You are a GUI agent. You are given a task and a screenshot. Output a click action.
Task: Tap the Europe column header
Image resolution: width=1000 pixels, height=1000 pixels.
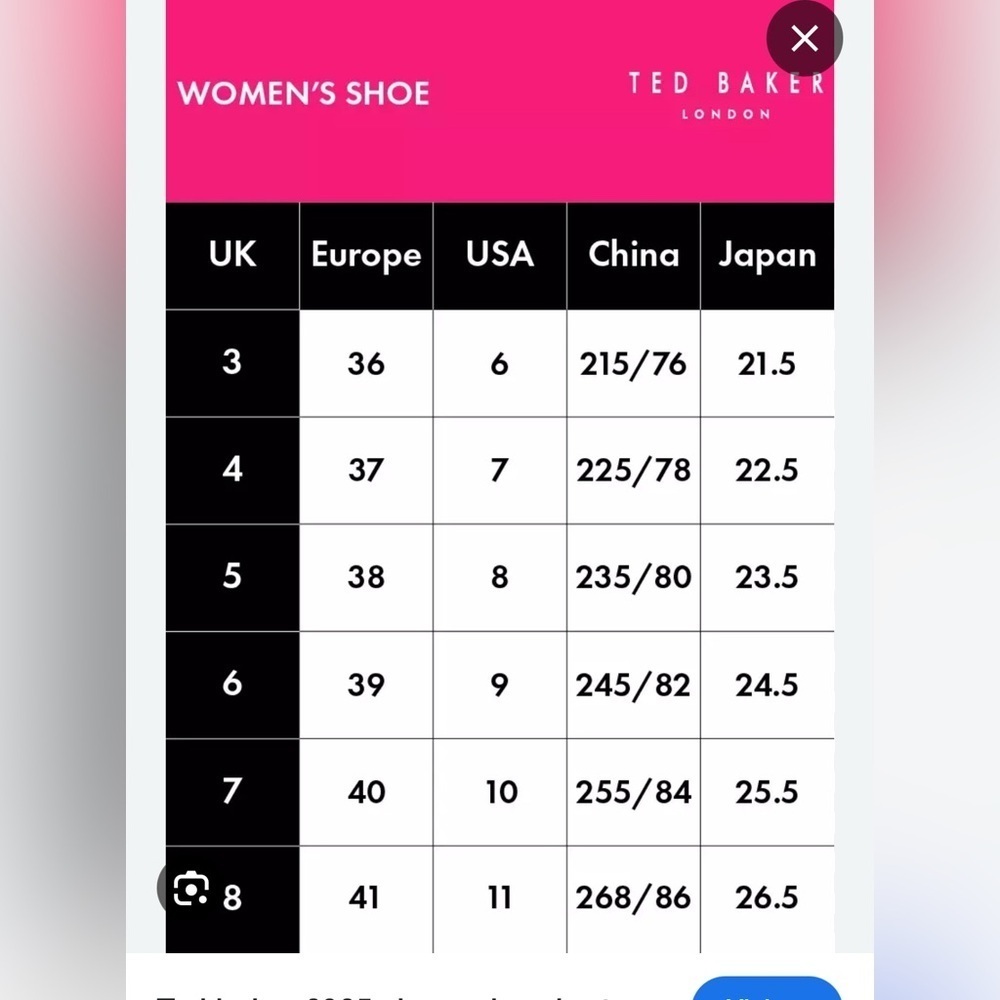(x=366, y=256)
